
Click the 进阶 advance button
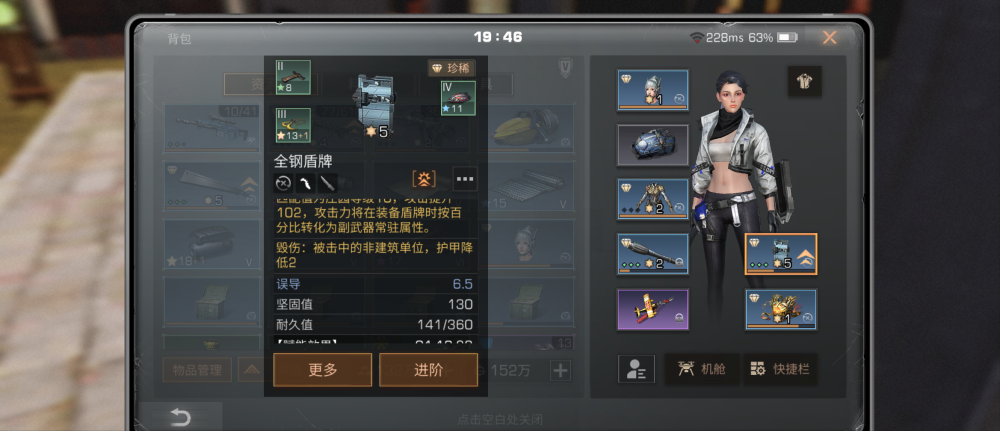coord(429,370)
